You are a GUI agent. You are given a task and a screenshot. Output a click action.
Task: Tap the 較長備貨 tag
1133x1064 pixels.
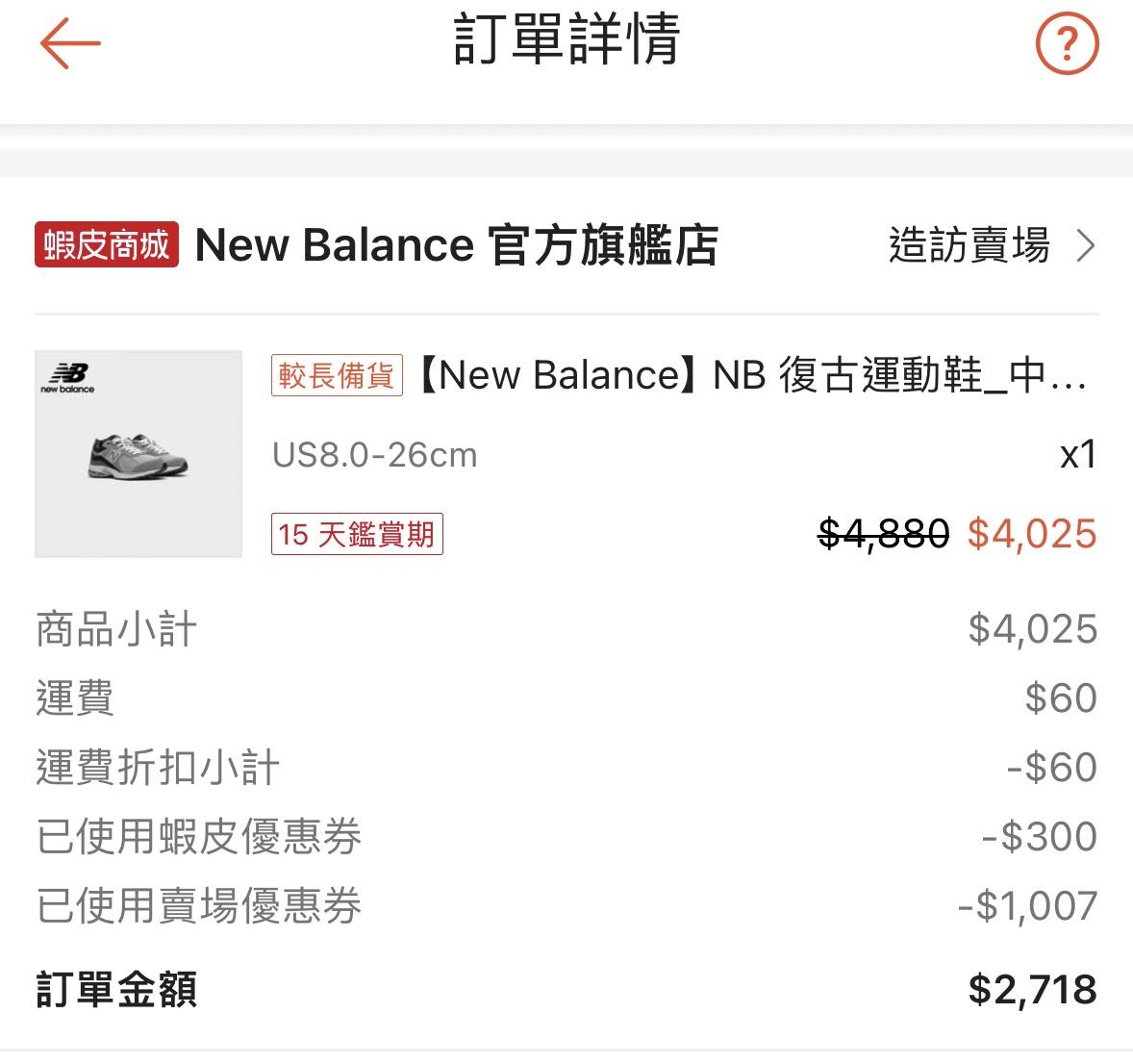coord(337,375)
